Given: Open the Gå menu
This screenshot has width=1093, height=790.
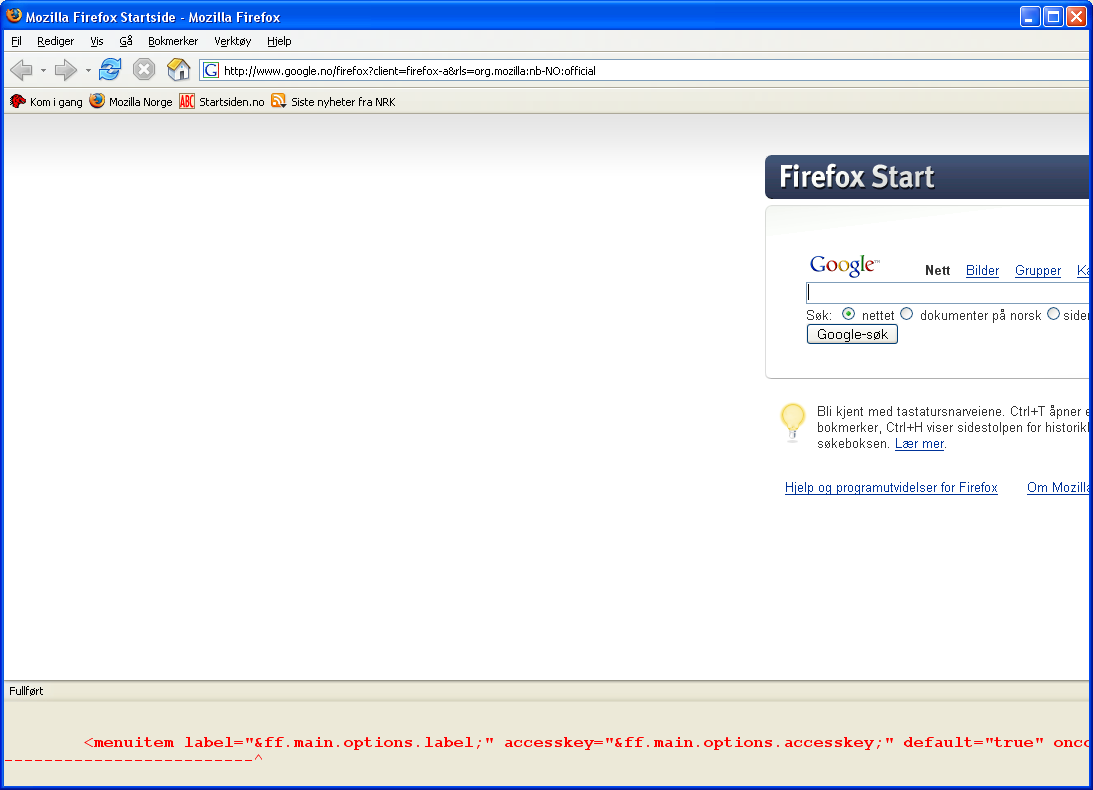Looking at the screenshot, I should (125, 41).
